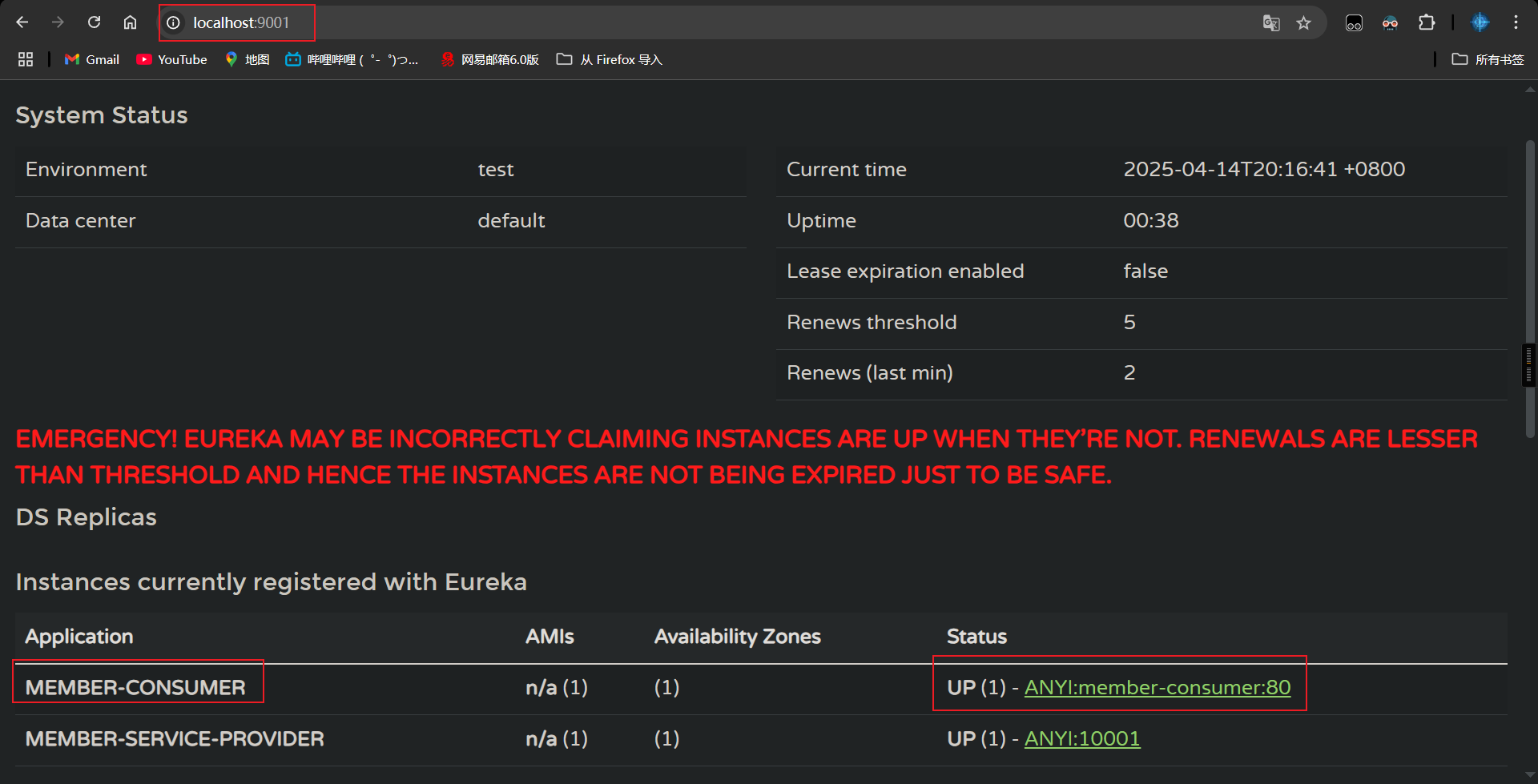Viewport: 1538px width, 784px height.
Task: Open the 地图 maps bookmark
Action: click(248, 59)
